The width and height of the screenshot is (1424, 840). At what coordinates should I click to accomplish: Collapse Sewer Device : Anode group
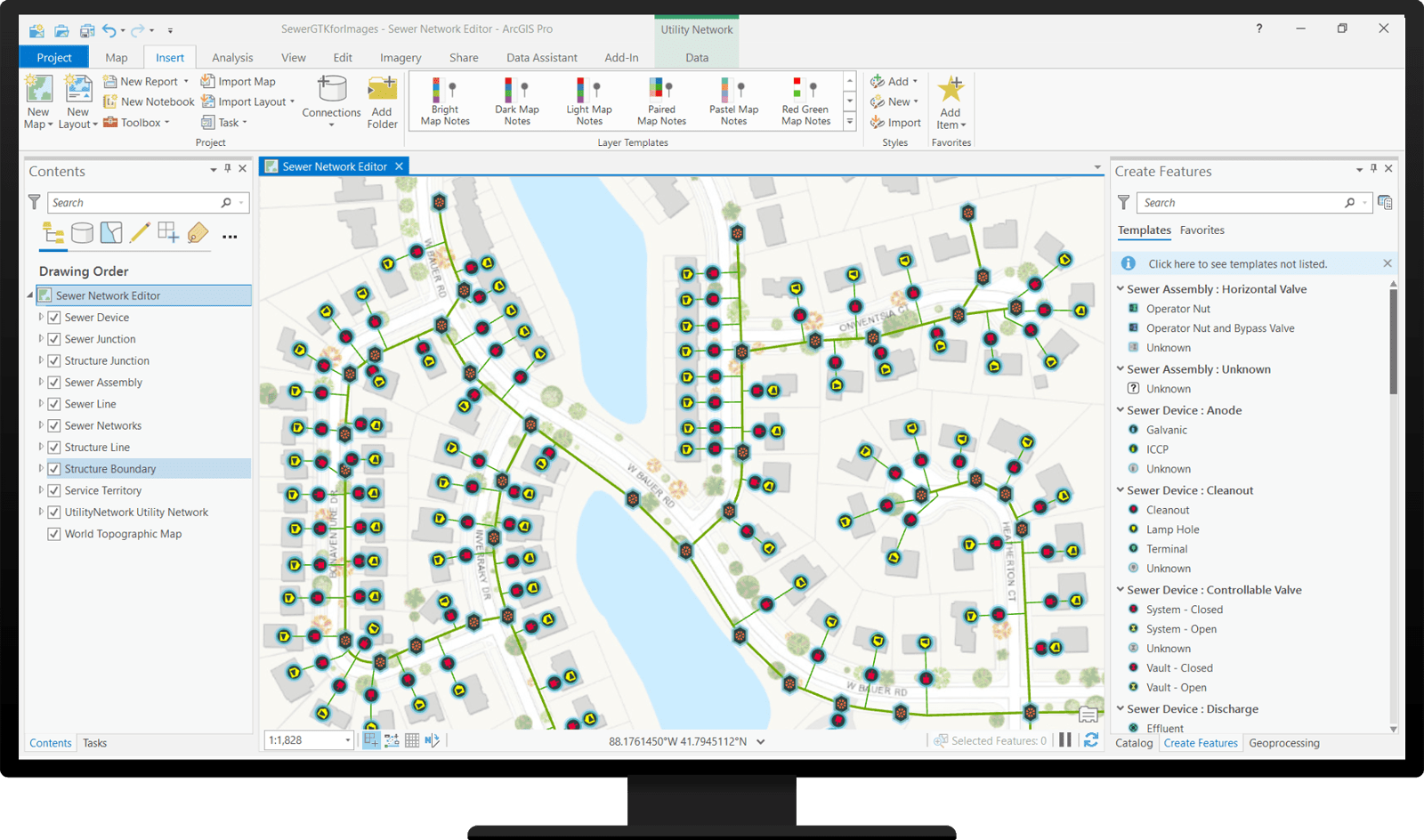click(x=1121, y=410)
